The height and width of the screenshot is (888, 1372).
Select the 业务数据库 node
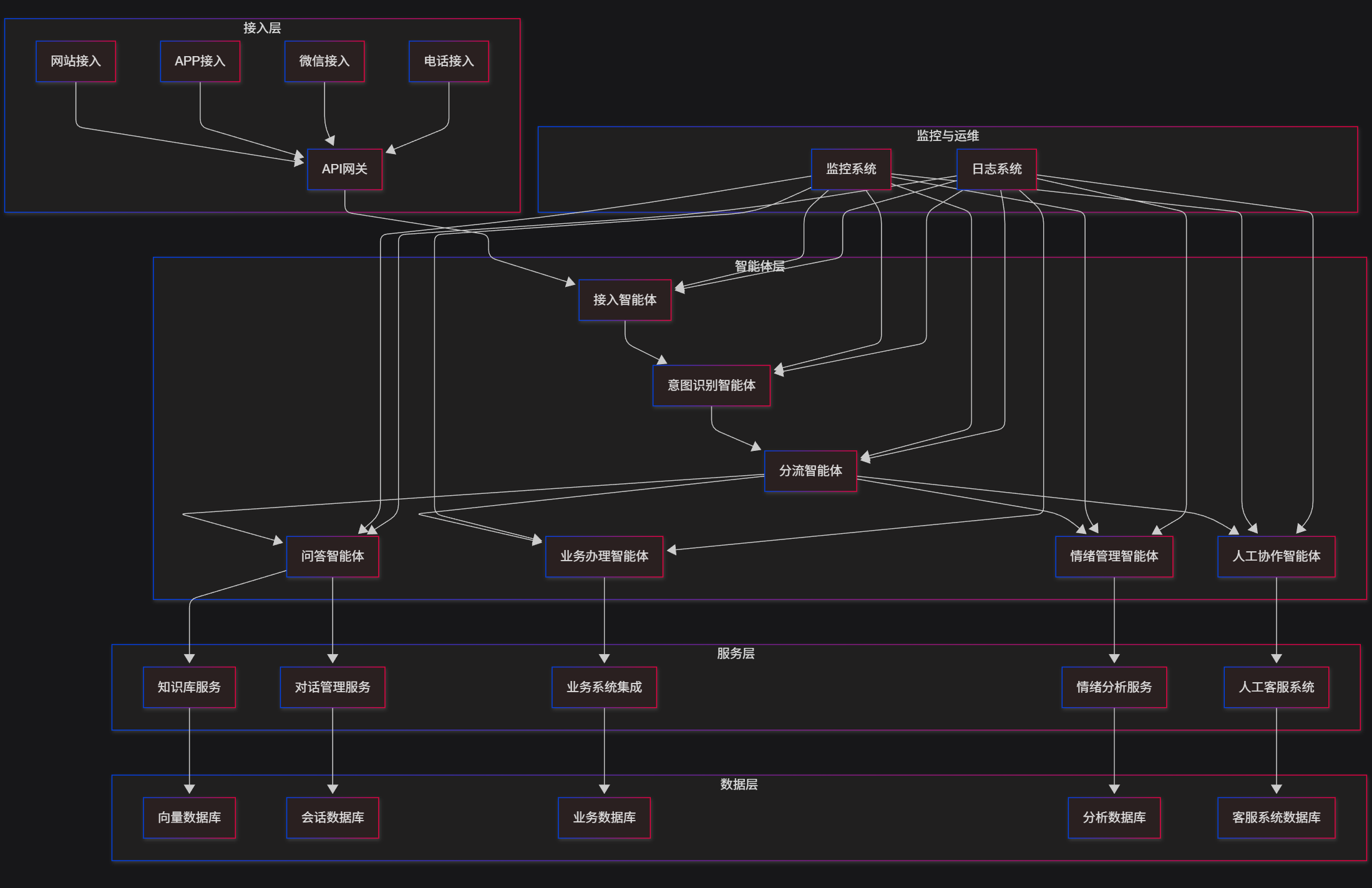pos(604,818)
